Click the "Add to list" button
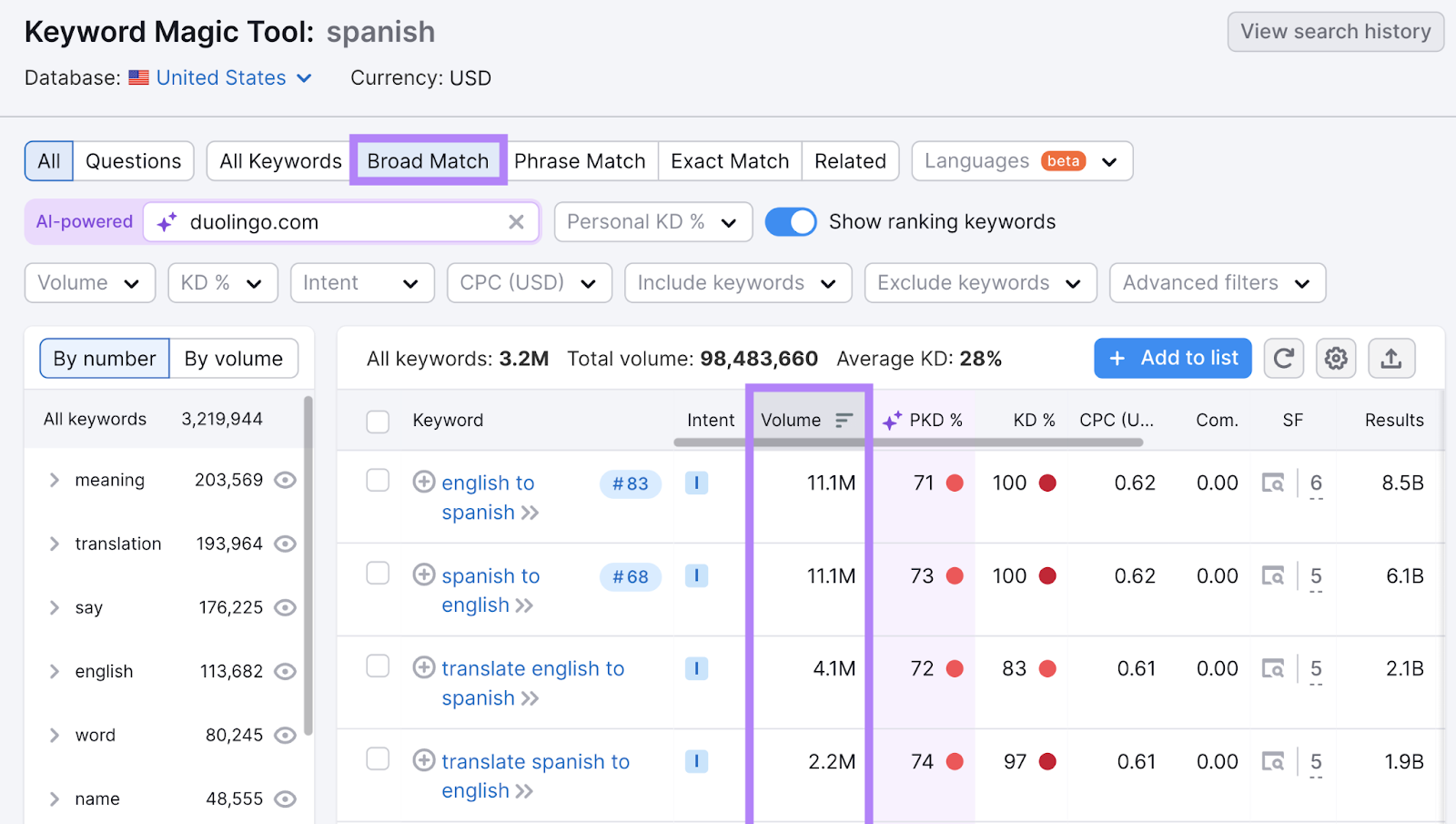This screenshot has width=1456, height=824. pyautogui.click(x=1172, y=358)
